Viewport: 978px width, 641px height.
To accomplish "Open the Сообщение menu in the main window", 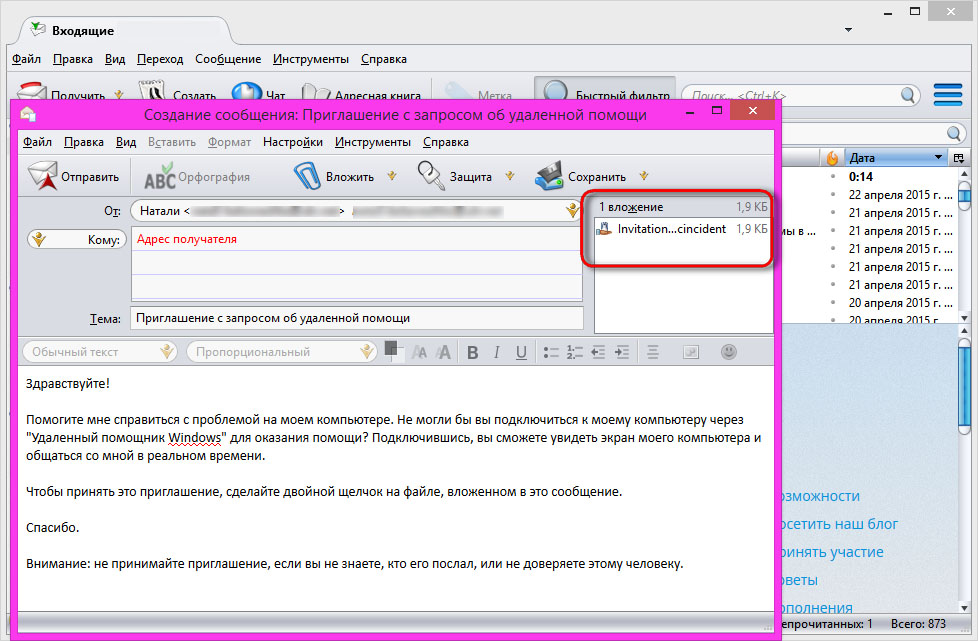I will [228, 59].
